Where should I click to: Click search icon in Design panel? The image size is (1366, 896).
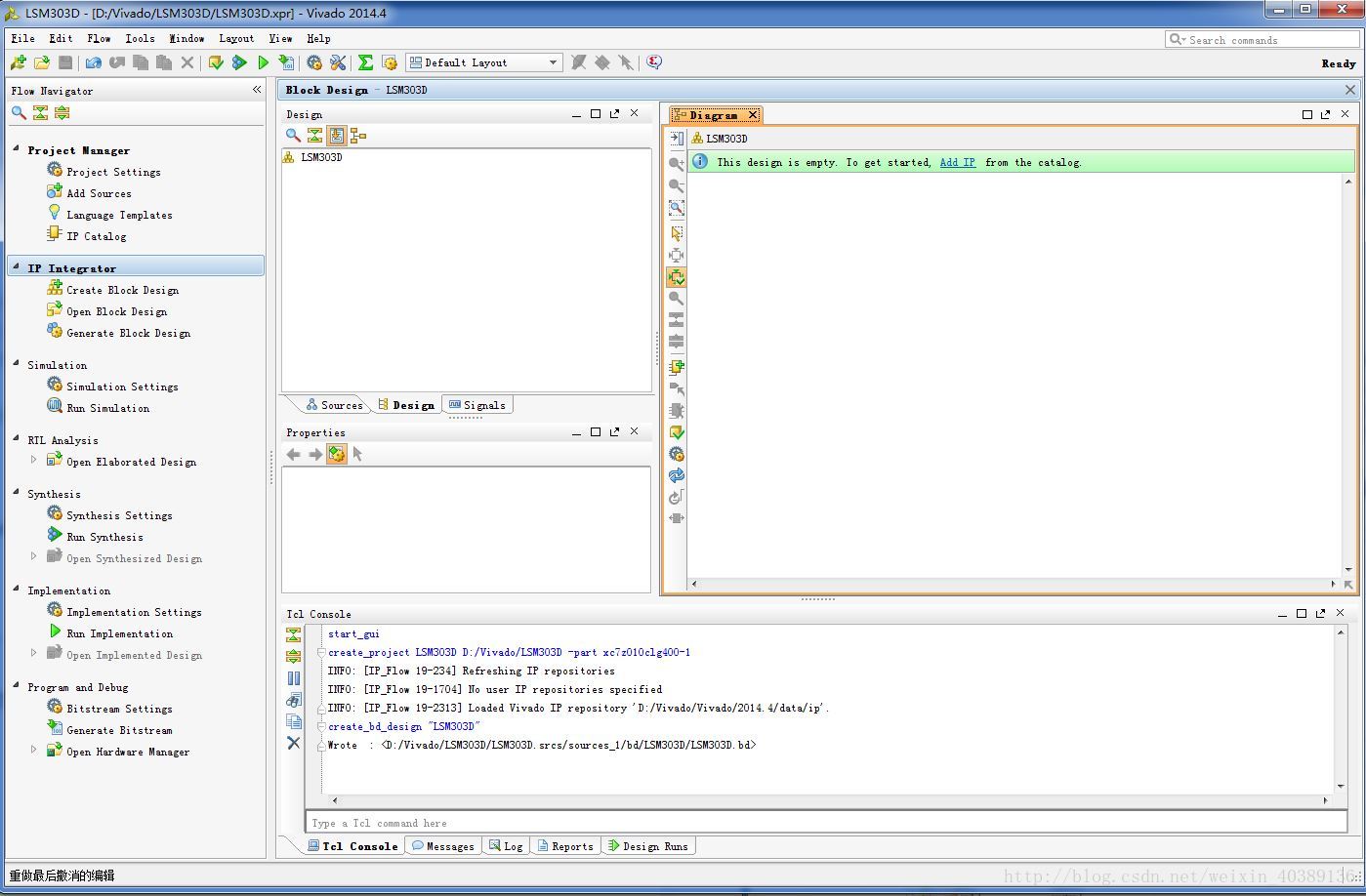pos(293,136)
